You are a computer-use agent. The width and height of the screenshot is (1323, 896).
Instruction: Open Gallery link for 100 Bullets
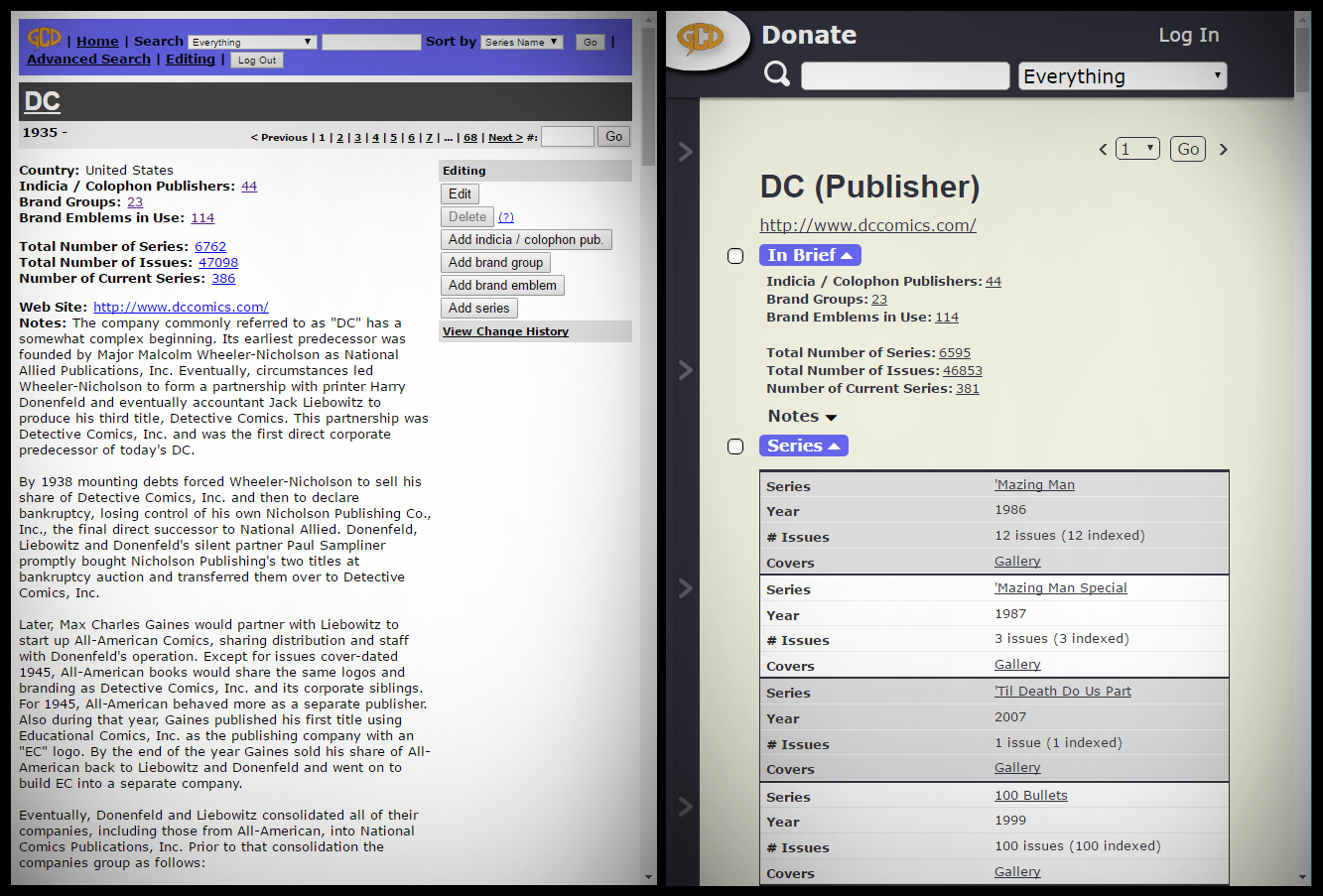coord(1017,872)
